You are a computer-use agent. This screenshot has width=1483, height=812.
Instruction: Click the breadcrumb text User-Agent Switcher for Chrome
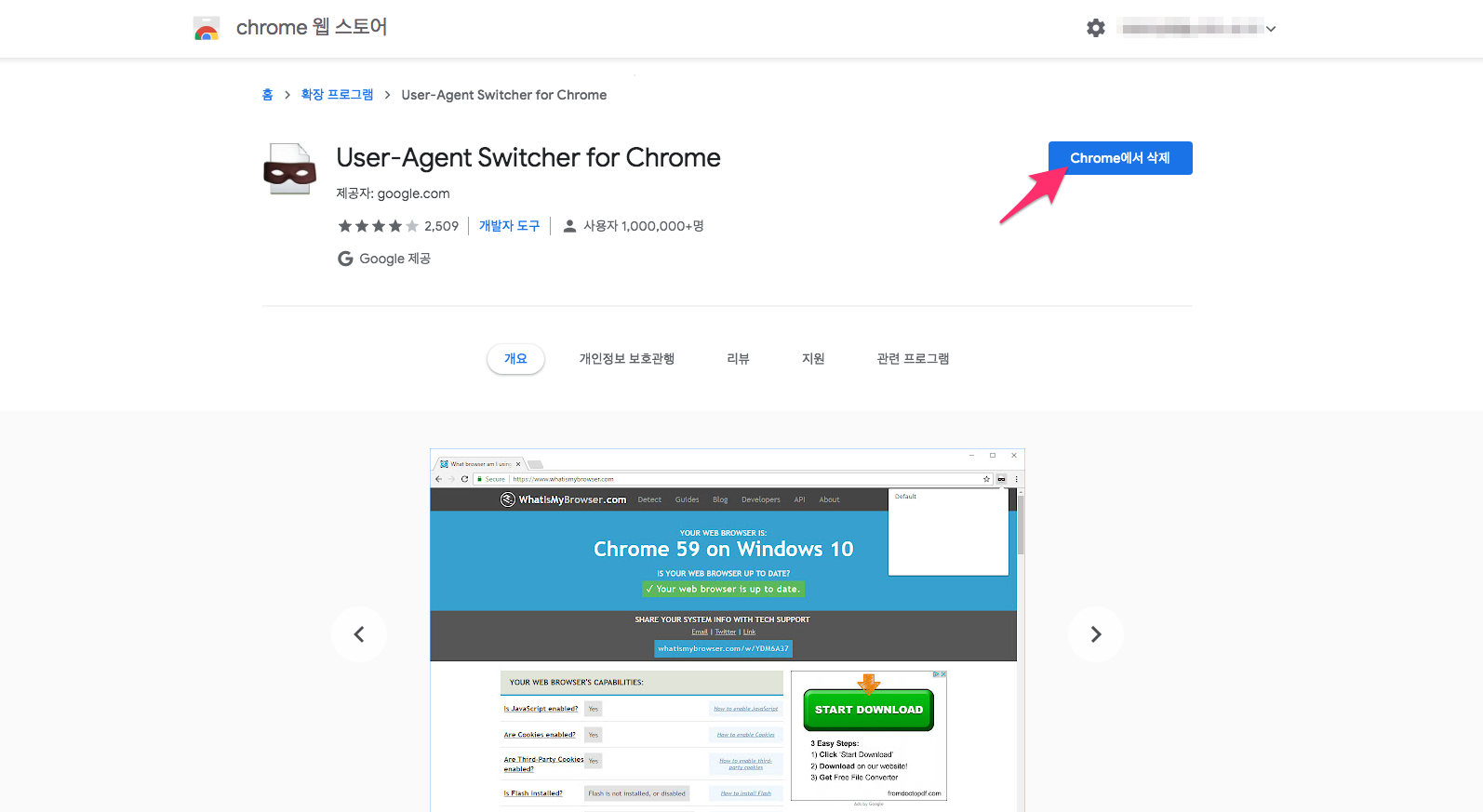pos(504,95)
